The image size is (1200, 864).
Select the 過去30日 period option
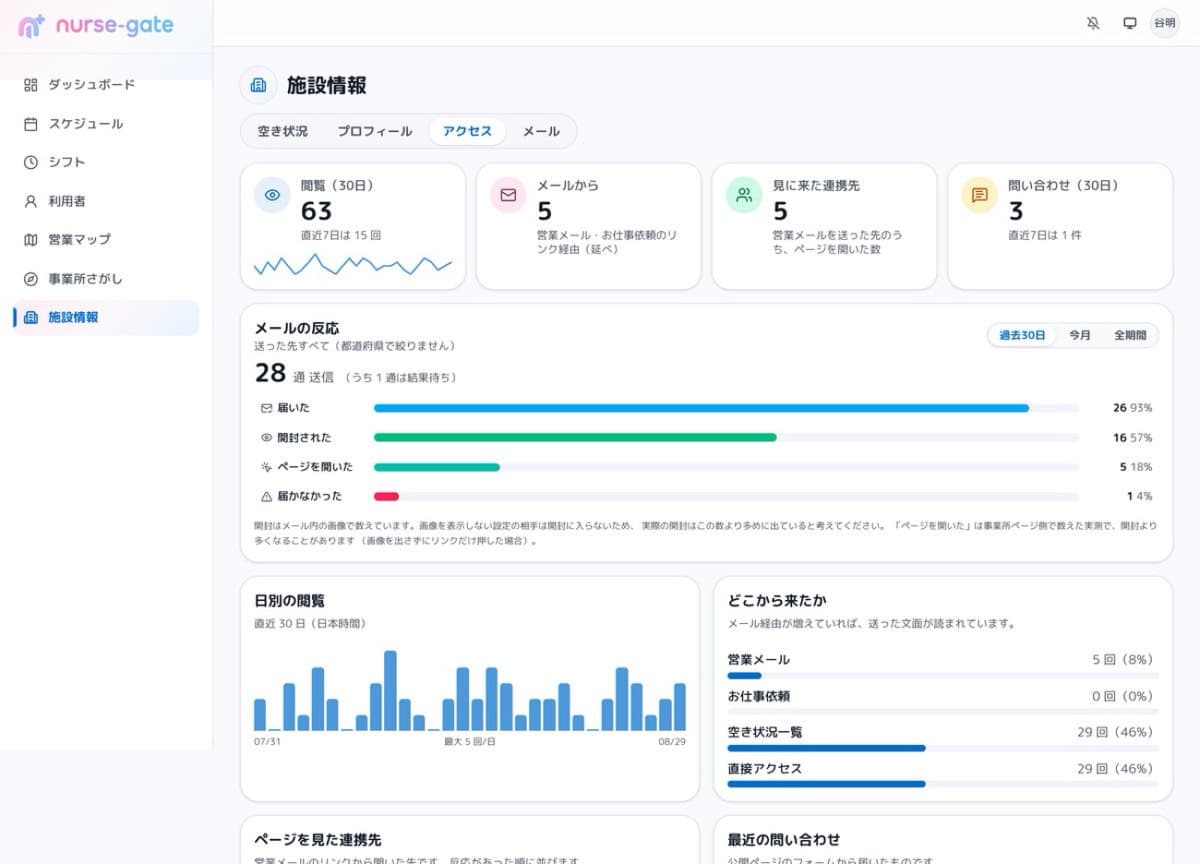tap(1022, 336)
